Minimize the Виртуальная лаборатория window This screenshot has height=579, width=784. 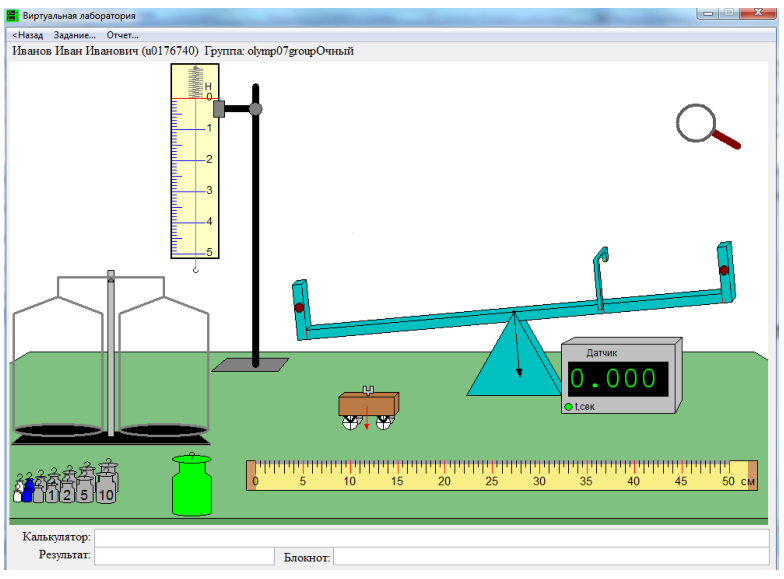pos(708,14)
